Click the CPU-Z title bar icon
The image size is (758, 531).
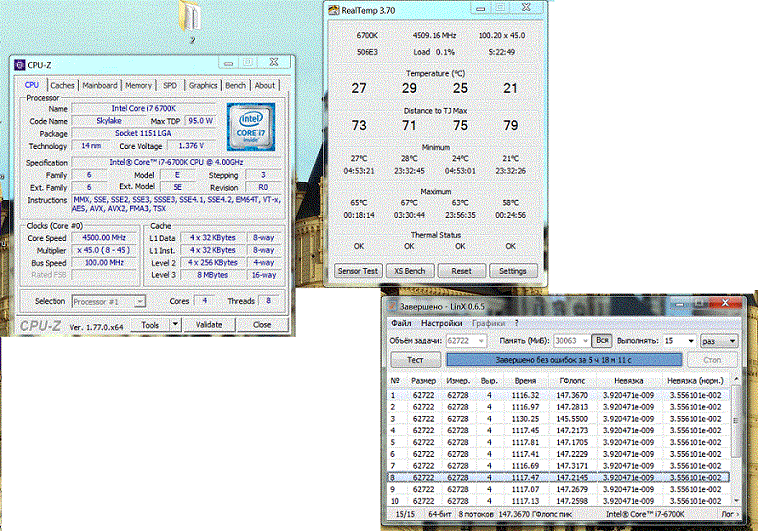pyautogui.click(x=18, y=65)
